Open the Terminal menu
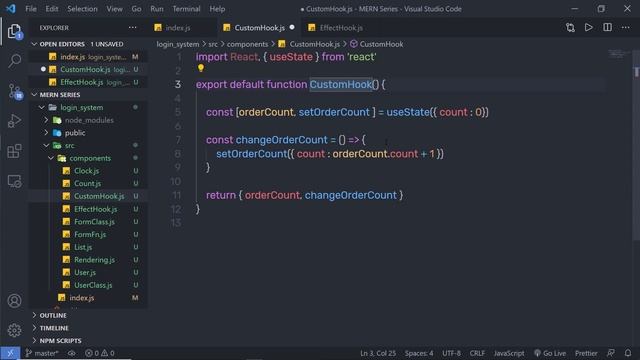The image size is (640, 360). (x=186, y=9)
